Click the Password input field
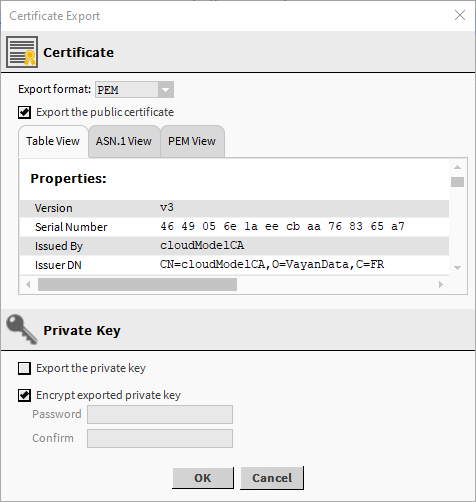Image resolution: width=476 pixels, height=502 pixels. (x=160, y=414)
